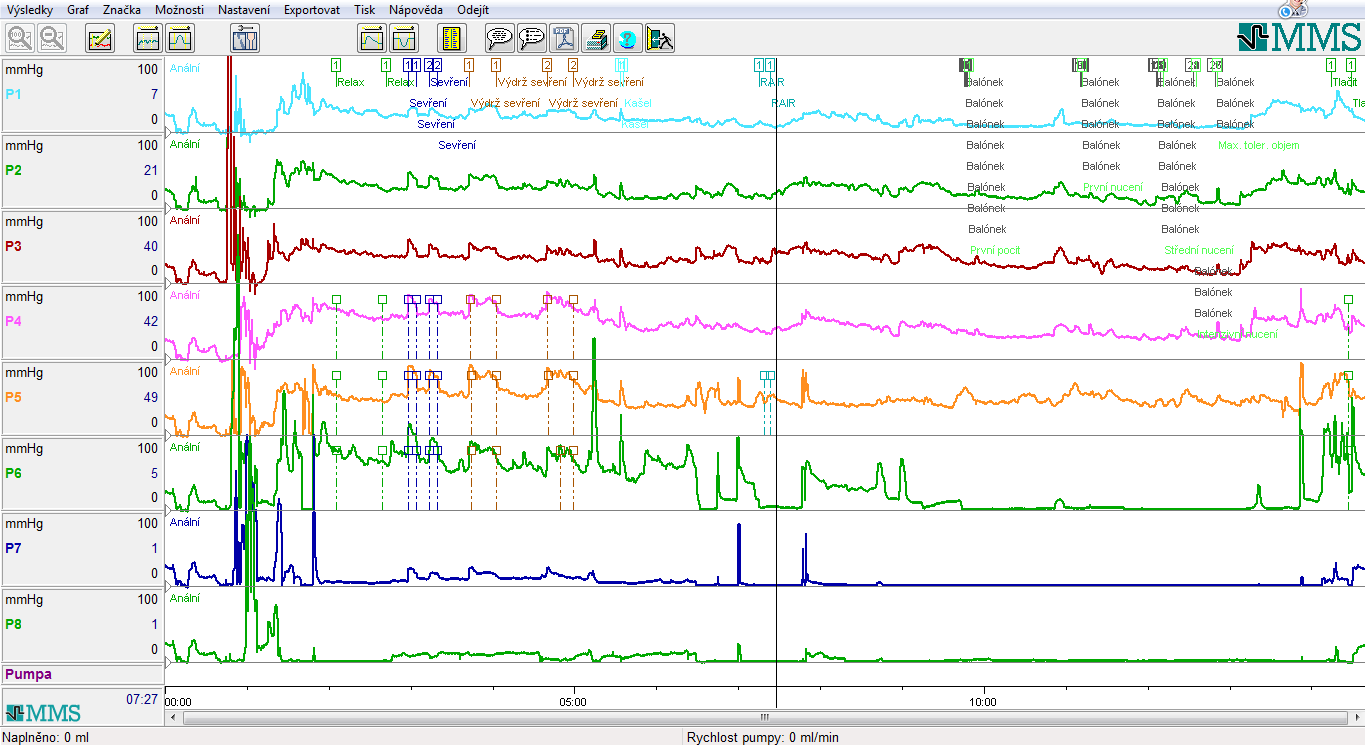The width and height of the screenshot is (1365, 745).
Task: Open the Tisk menu
Action: click(364, 9)
